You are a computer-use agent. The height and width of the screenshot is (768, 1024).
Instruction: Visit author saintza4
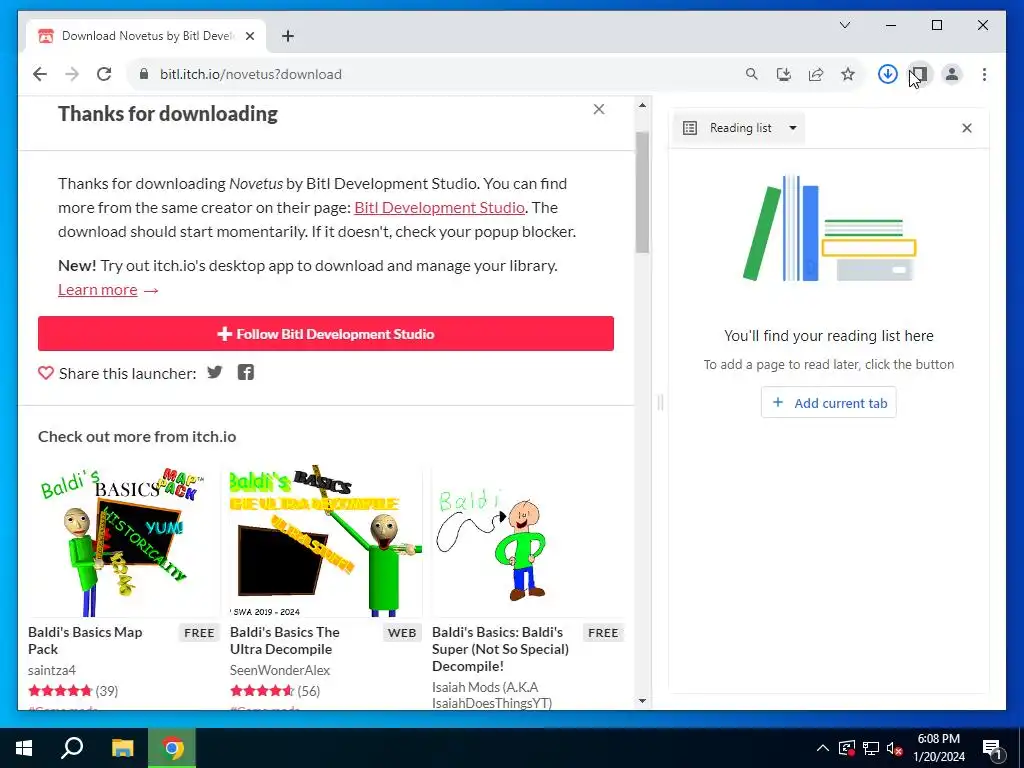[x=52, y=670]
